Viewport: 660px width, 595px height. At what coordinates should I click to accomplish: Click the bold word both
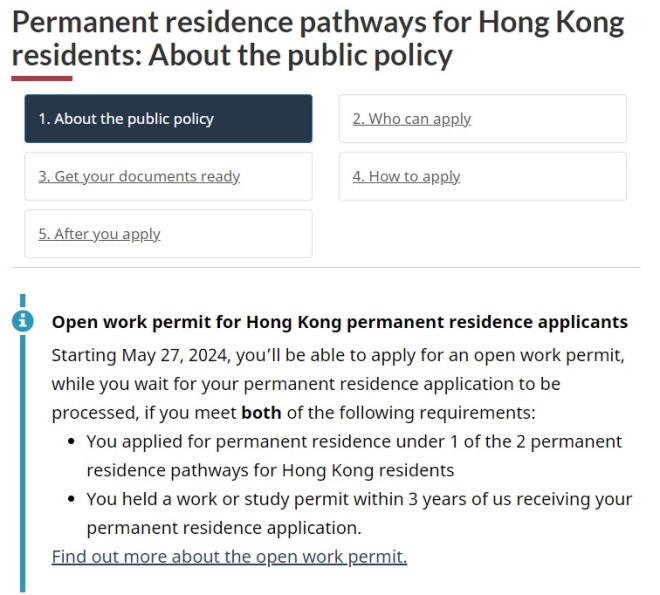point(261,413)
